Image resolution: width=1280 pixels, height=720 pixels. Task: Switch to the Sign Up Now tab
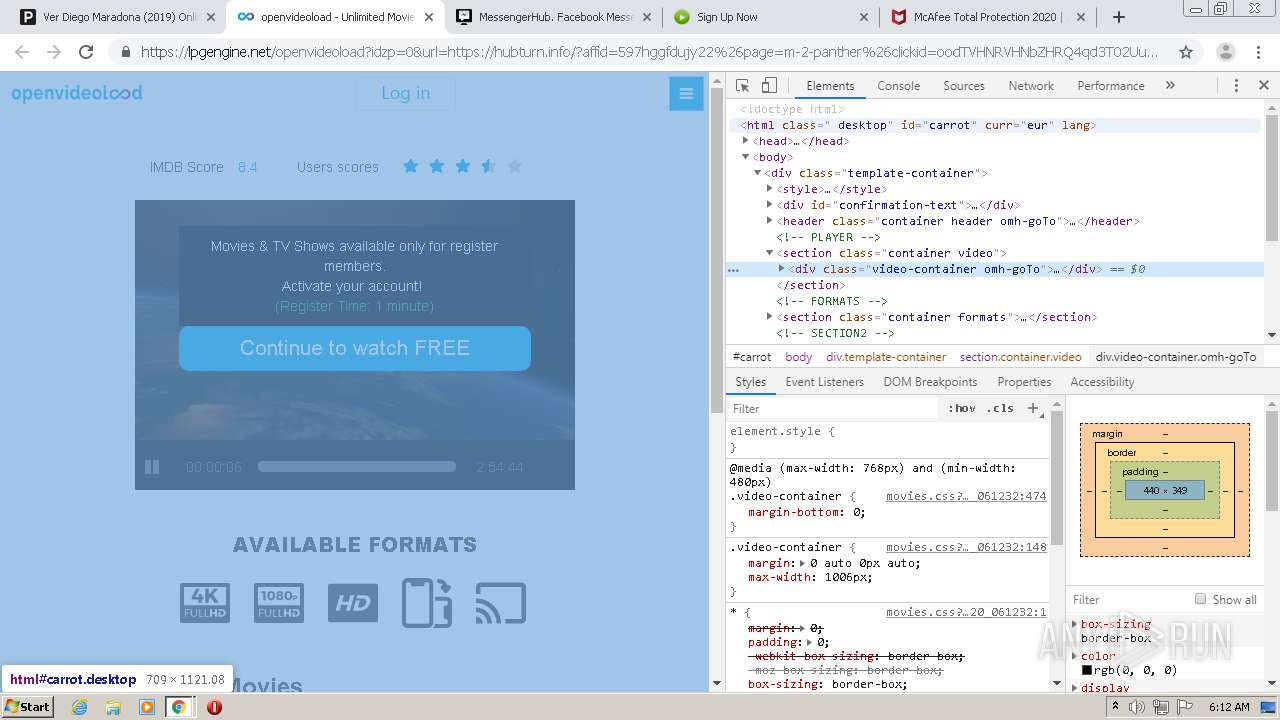[772, 17]
